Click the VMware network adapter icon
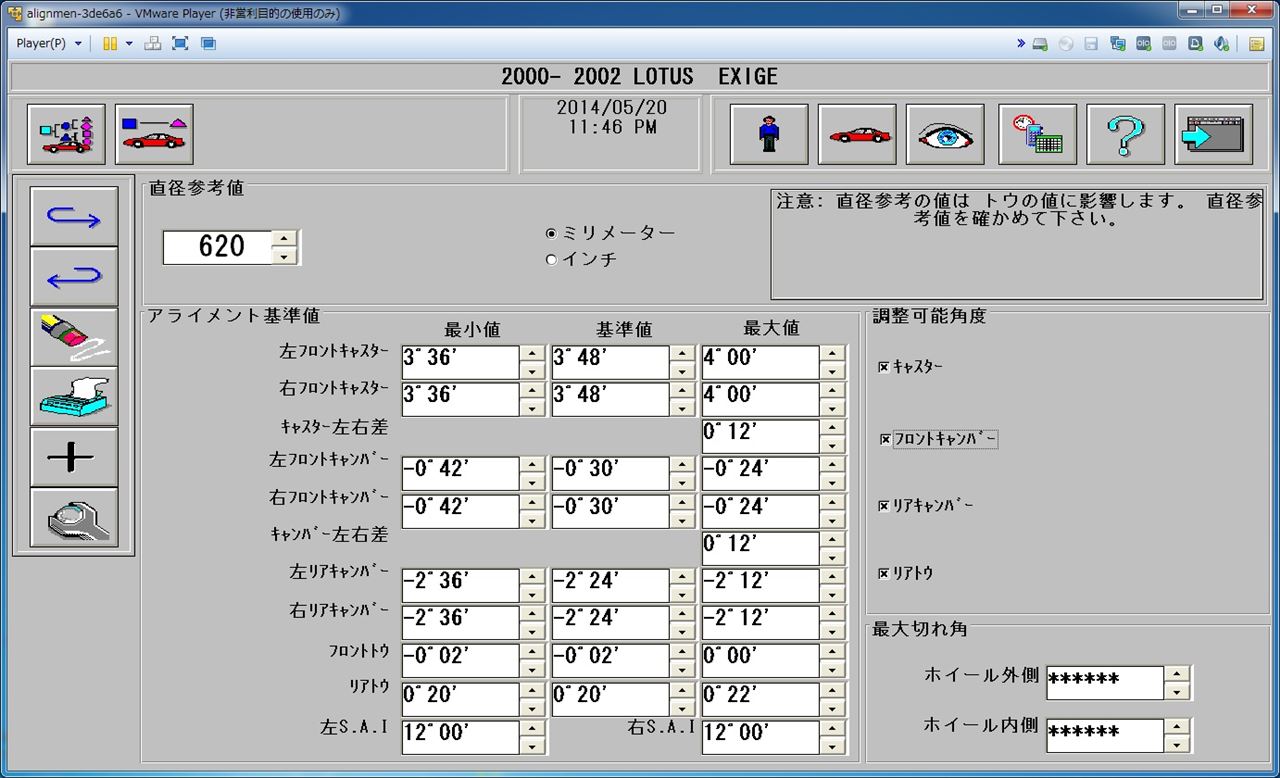The height and width of the screenshot is (778, 1280). coord(1117,44)
